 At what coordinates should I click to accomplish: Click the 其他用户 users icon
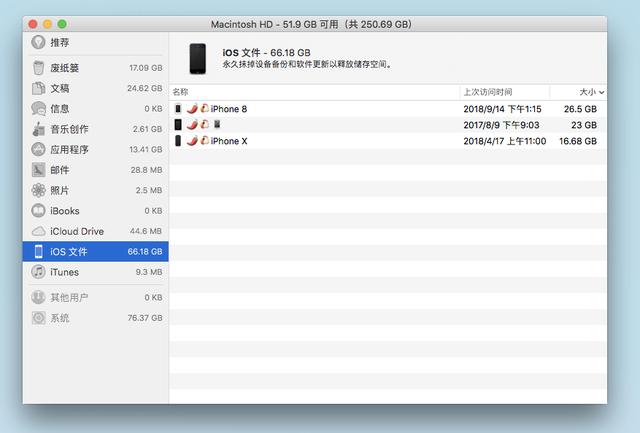(x=38, y=297)
